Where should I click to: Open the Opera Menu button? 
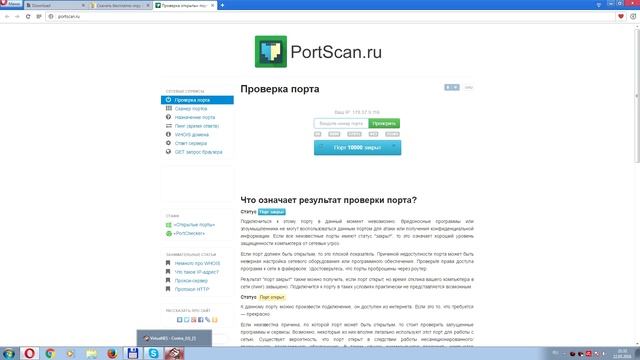click(11, 4)
